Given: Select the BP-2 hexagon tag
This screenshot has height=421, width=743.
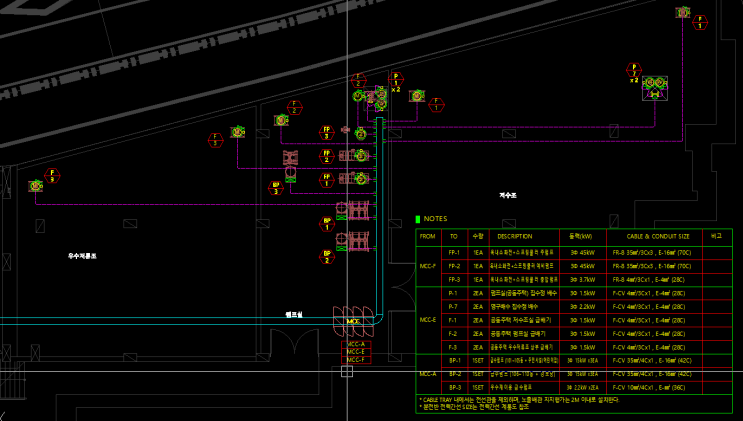Looking at the screenshot, I should (327, 257).
